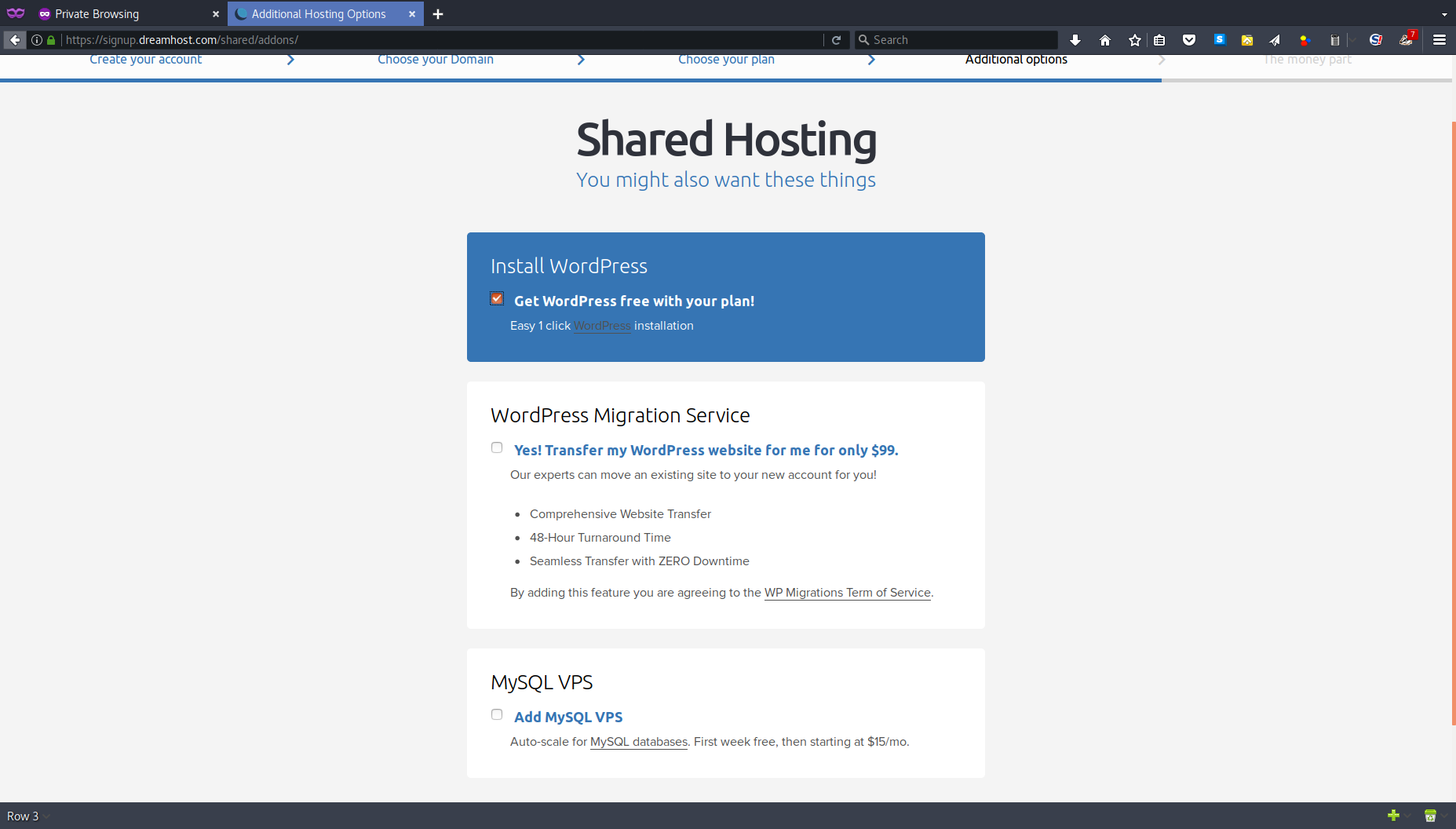This screenshot has width=1456, height=829.
Task: Click the colored dots extension icon
Action: click(x=1305, y=40)
